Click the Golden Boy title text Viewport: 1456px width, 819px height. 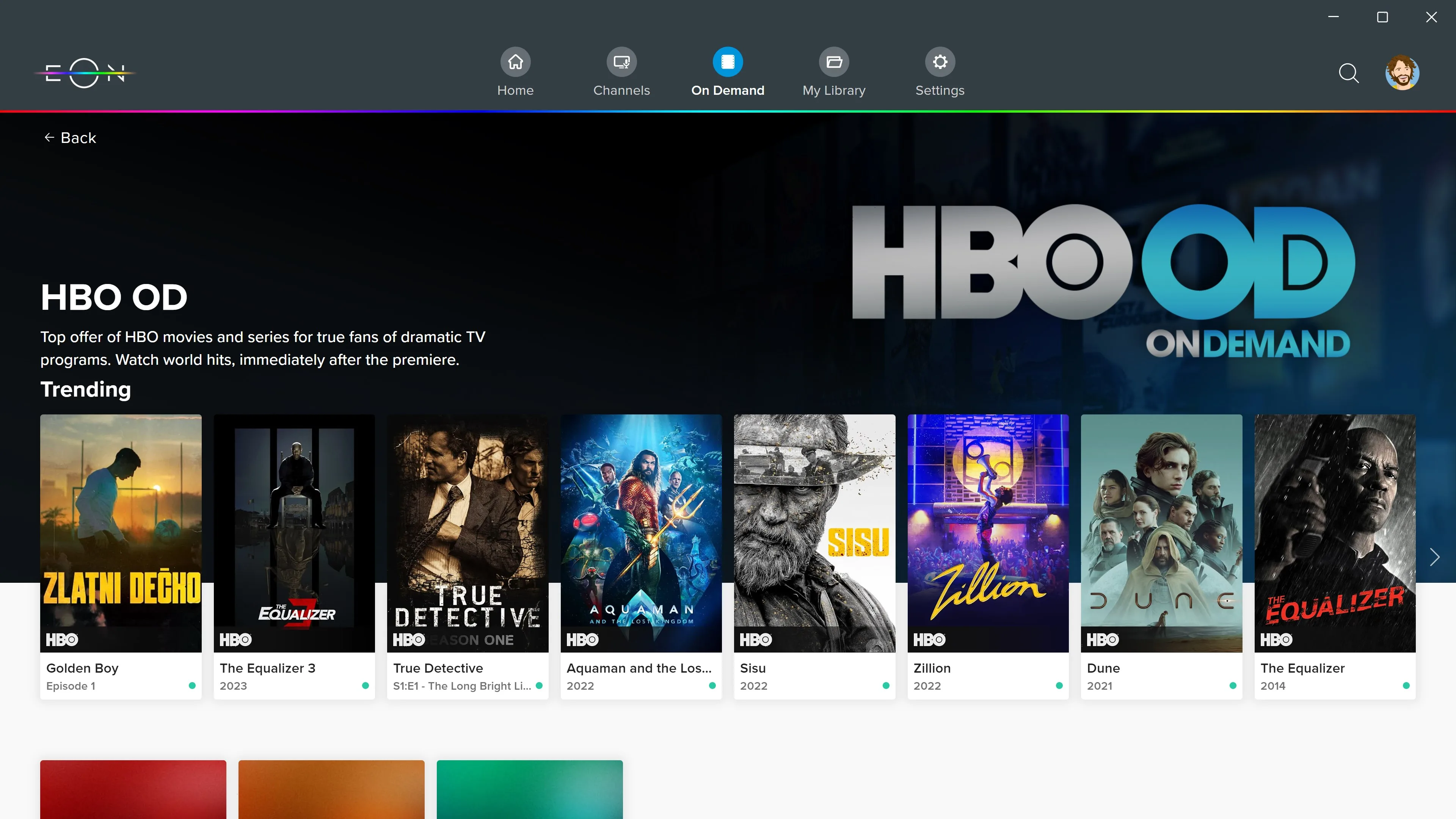pos(82,668)
